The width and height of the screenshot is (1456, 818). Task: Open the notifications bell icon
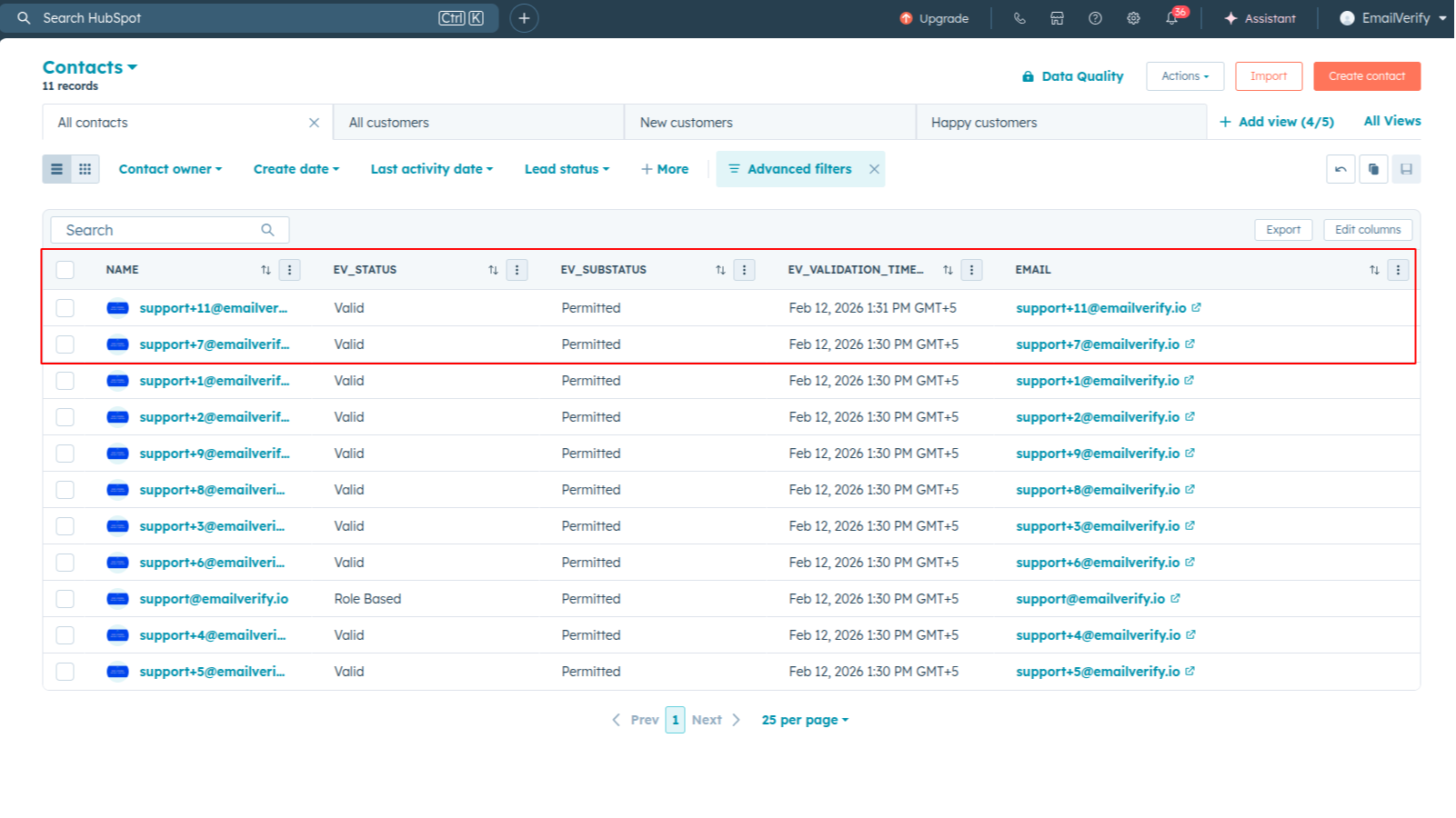click(1172, 18)
